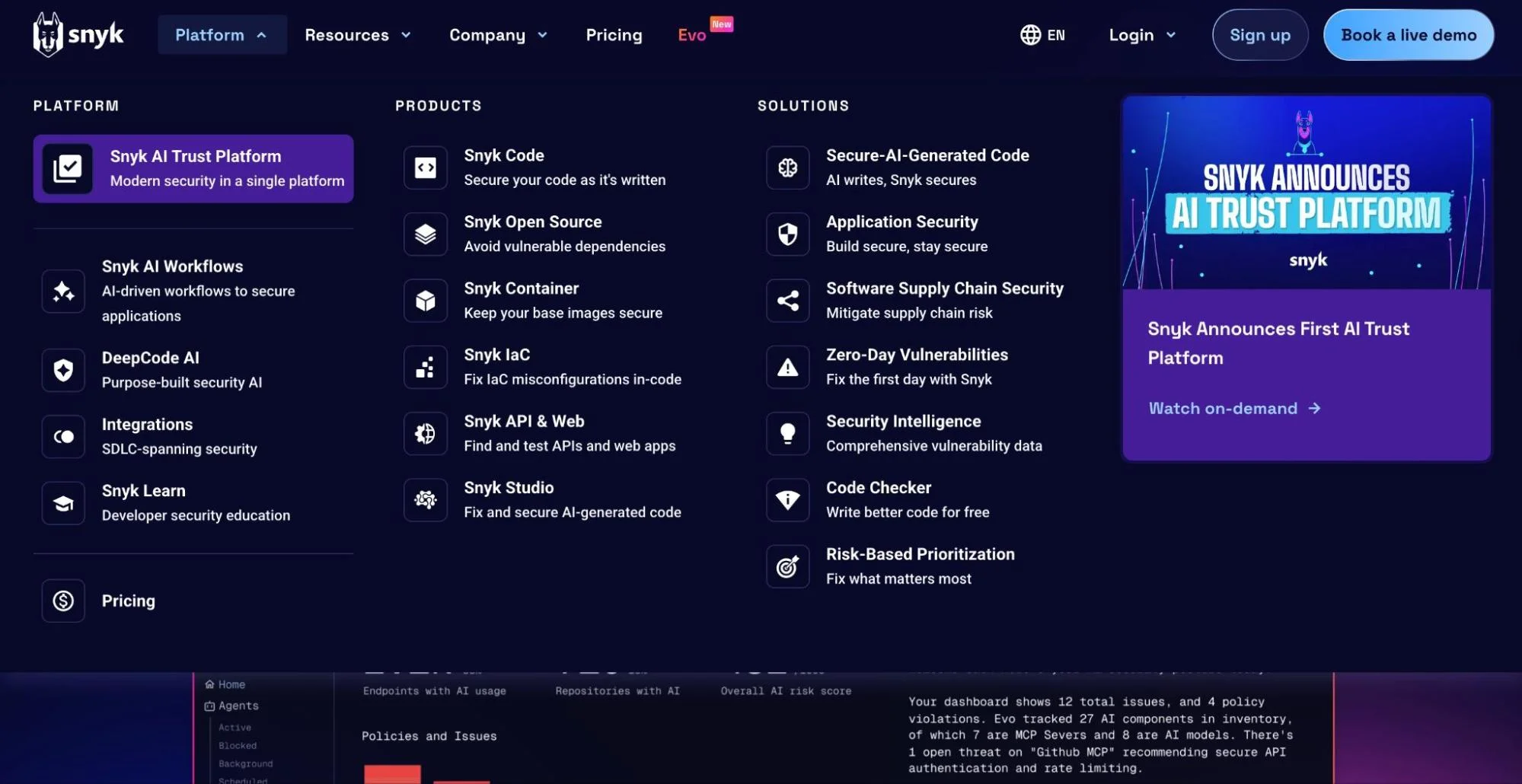Click the Software Supply Chain share icon
The height and width of the screenshot is (784, 1522).
(787, 301)
